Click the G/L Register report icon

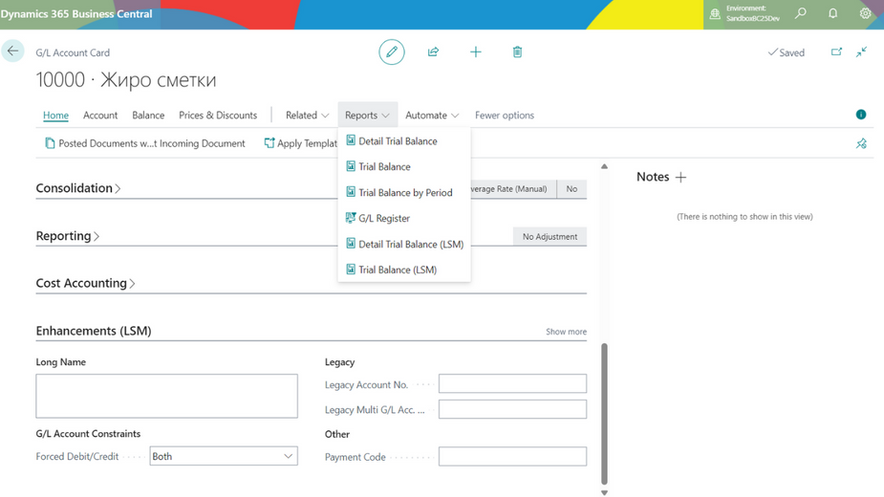(x=351, y=218)
